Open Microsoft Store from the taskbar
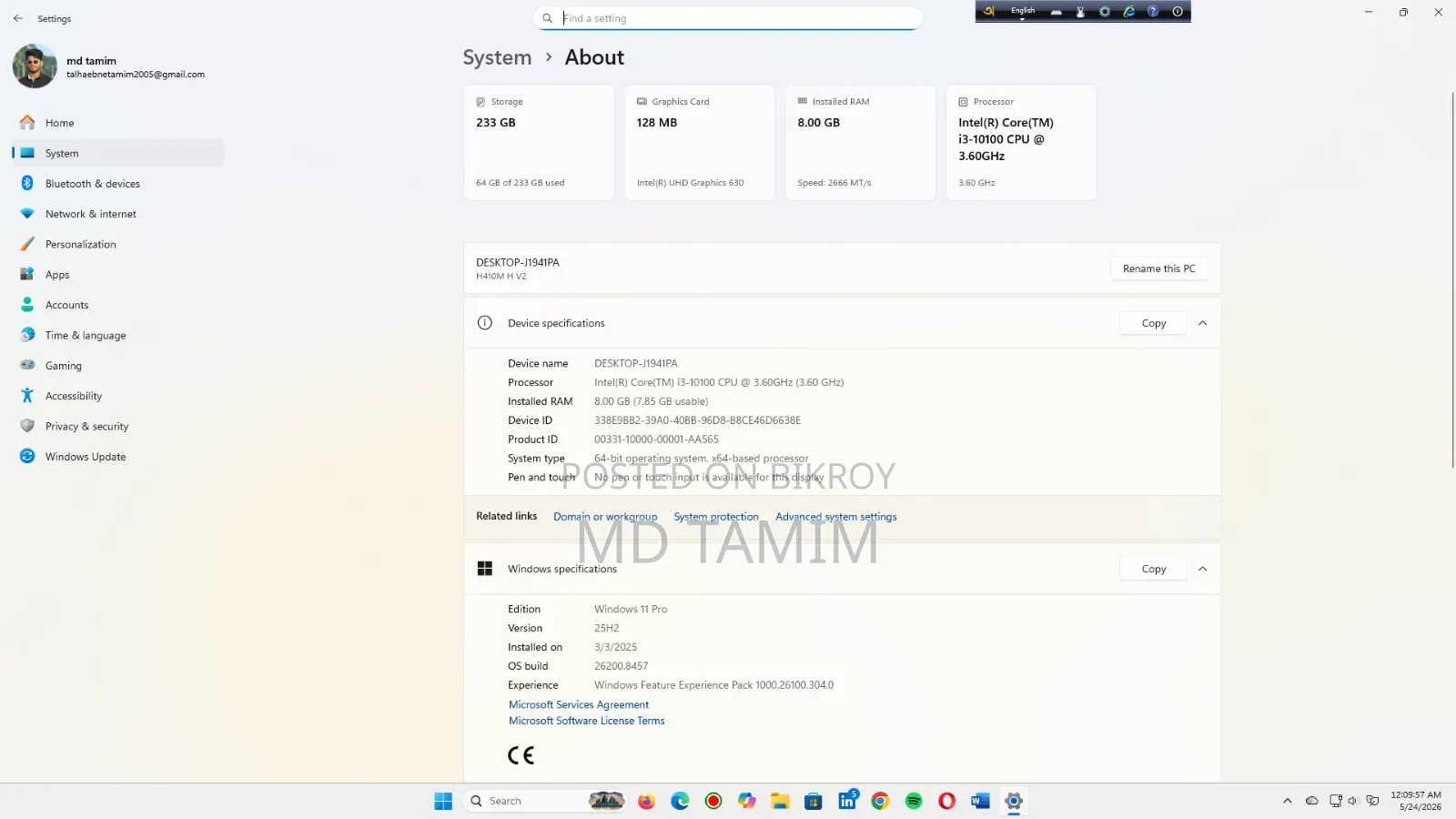1456x819 pixels. pos(814,801)
